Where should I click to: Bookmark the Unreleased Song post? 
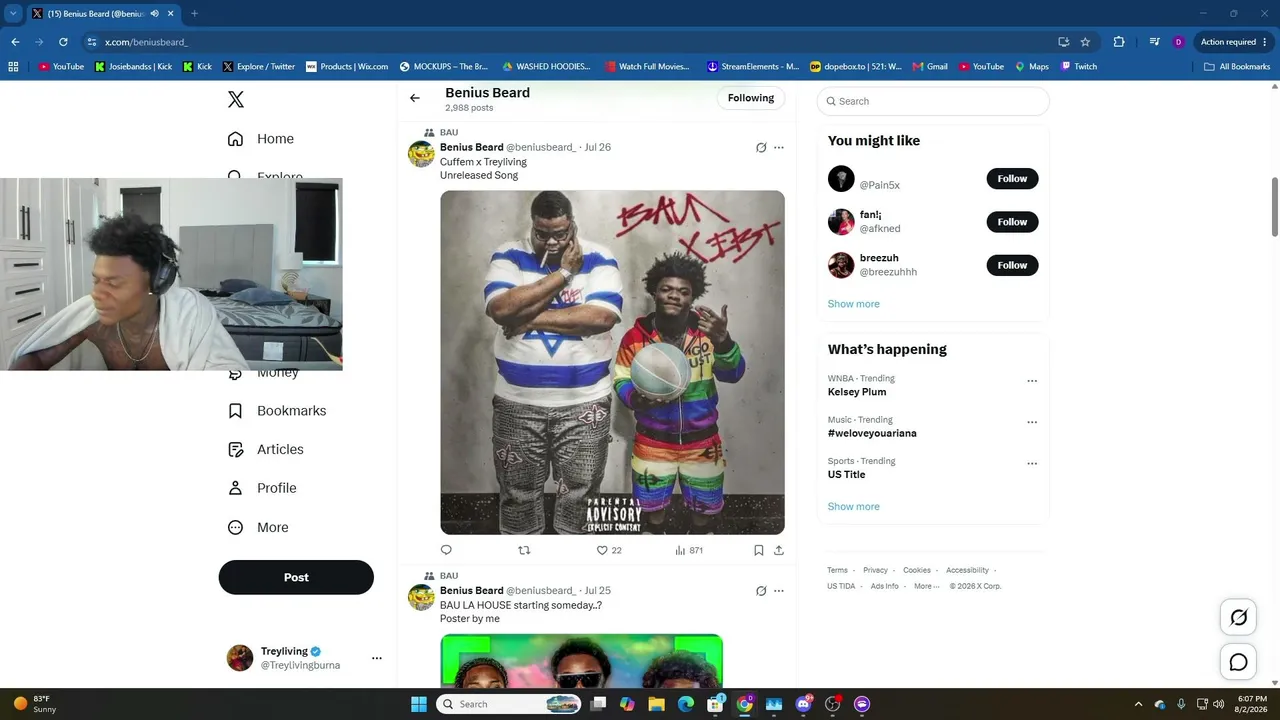point(759,550)
